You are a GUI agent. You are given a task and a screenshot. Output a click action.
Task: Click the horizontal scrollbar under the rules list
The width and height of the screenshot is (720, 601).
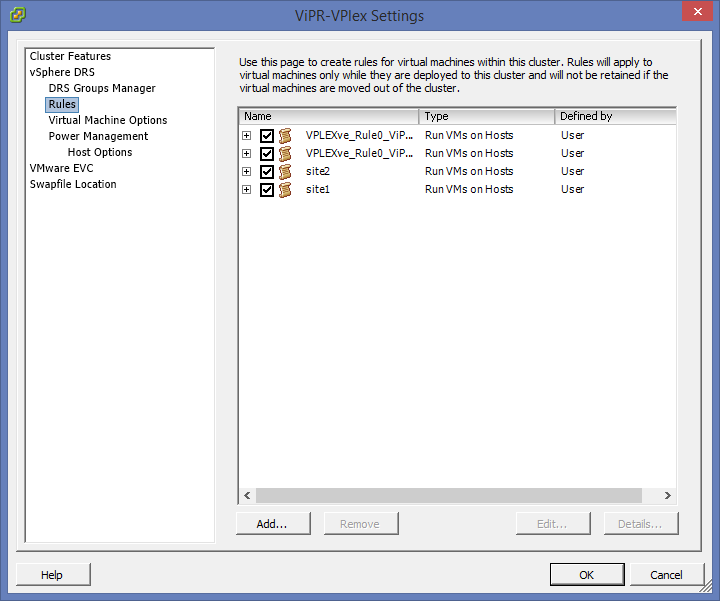coord(450,496)
